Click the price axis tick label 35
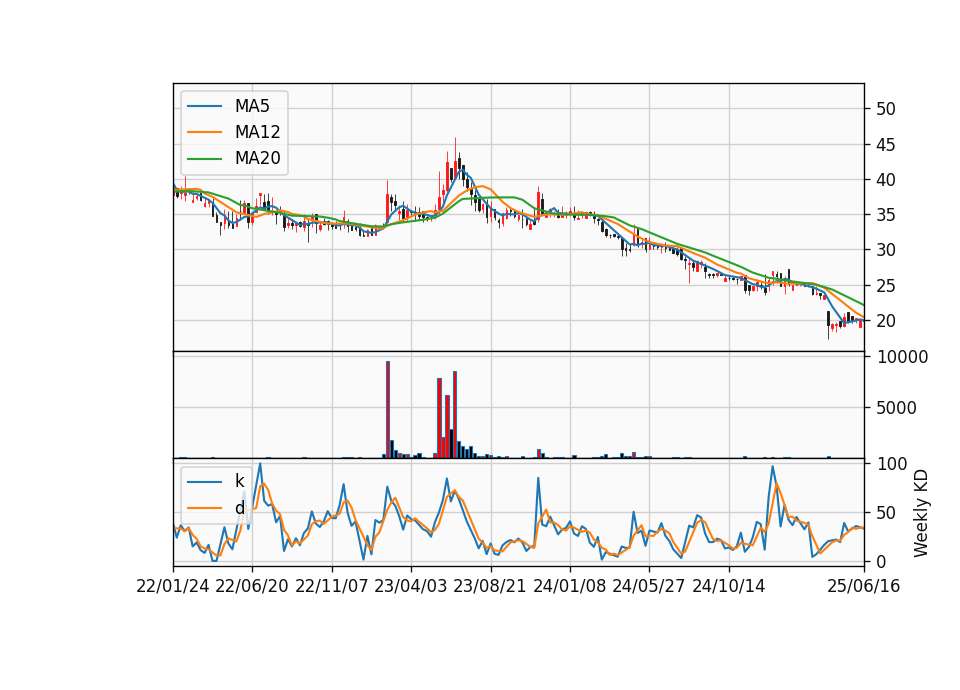The image size is (960, 690). pyautogui.click(x=886, y=215)
